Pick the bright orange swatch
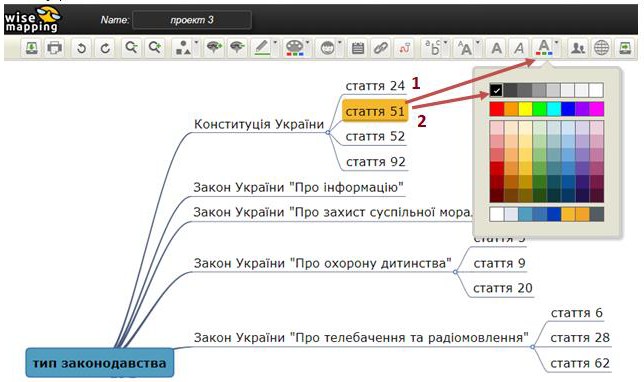 [511, 109]
